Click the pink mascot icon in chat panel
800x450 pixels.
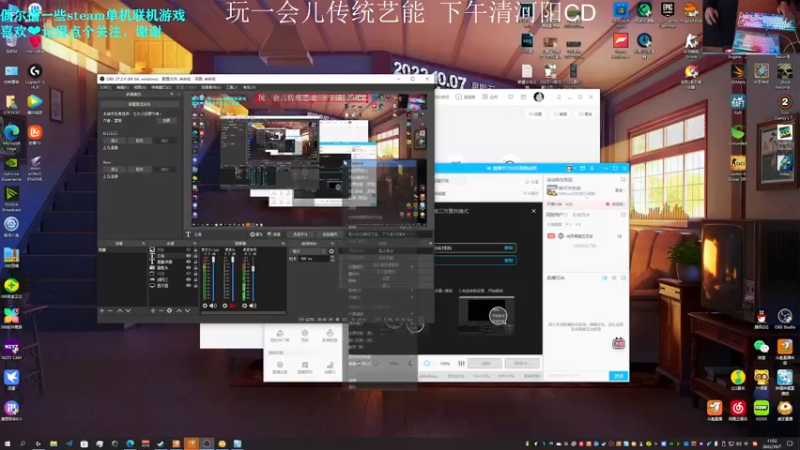[x=618, y=343]
